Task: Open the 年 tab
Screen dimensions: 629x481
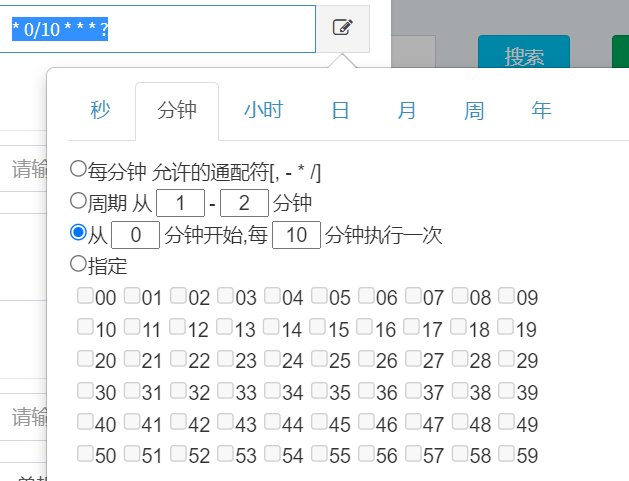Action: [541, 111]
